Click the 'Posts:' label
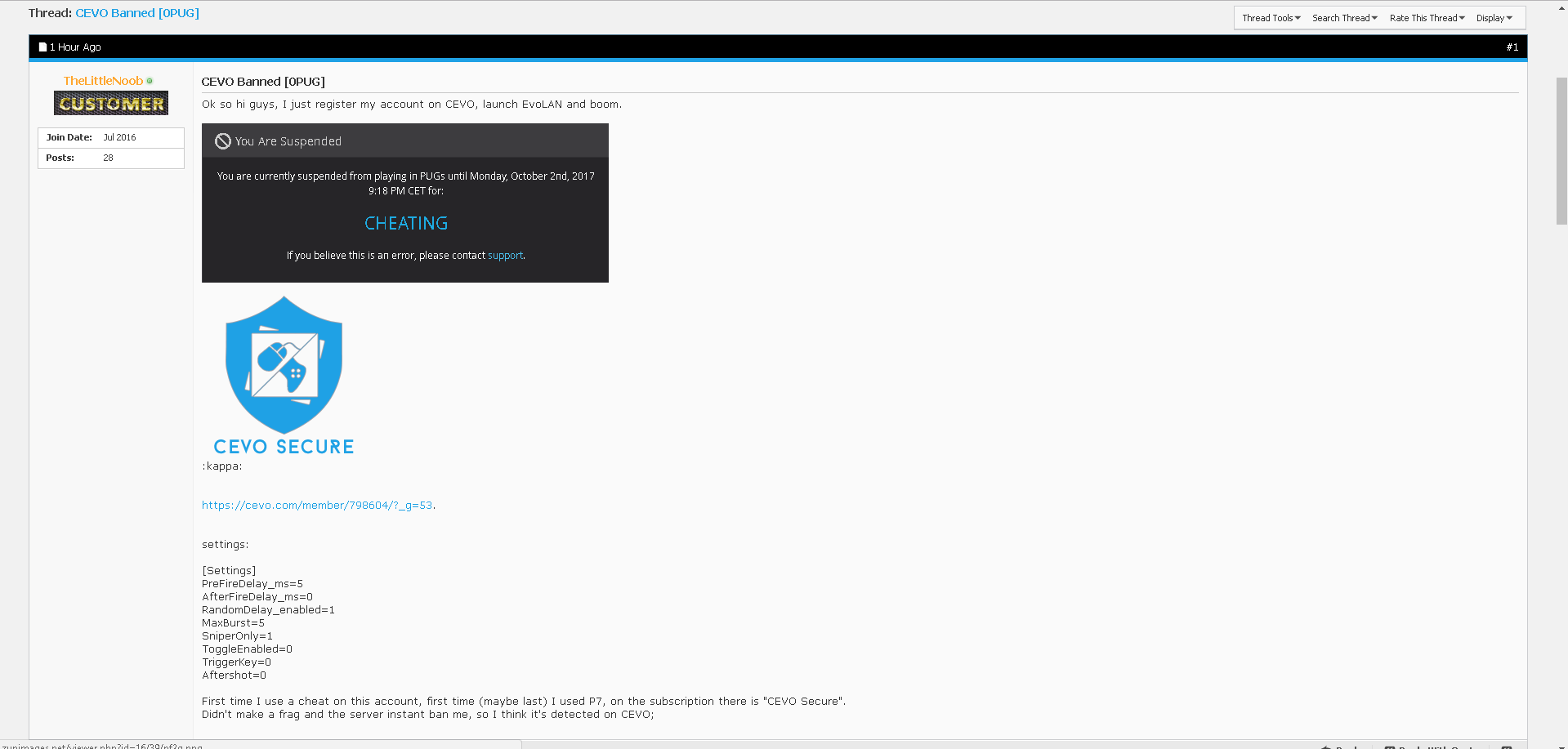This screenshot has width=1568, height=749. point(60,158)
